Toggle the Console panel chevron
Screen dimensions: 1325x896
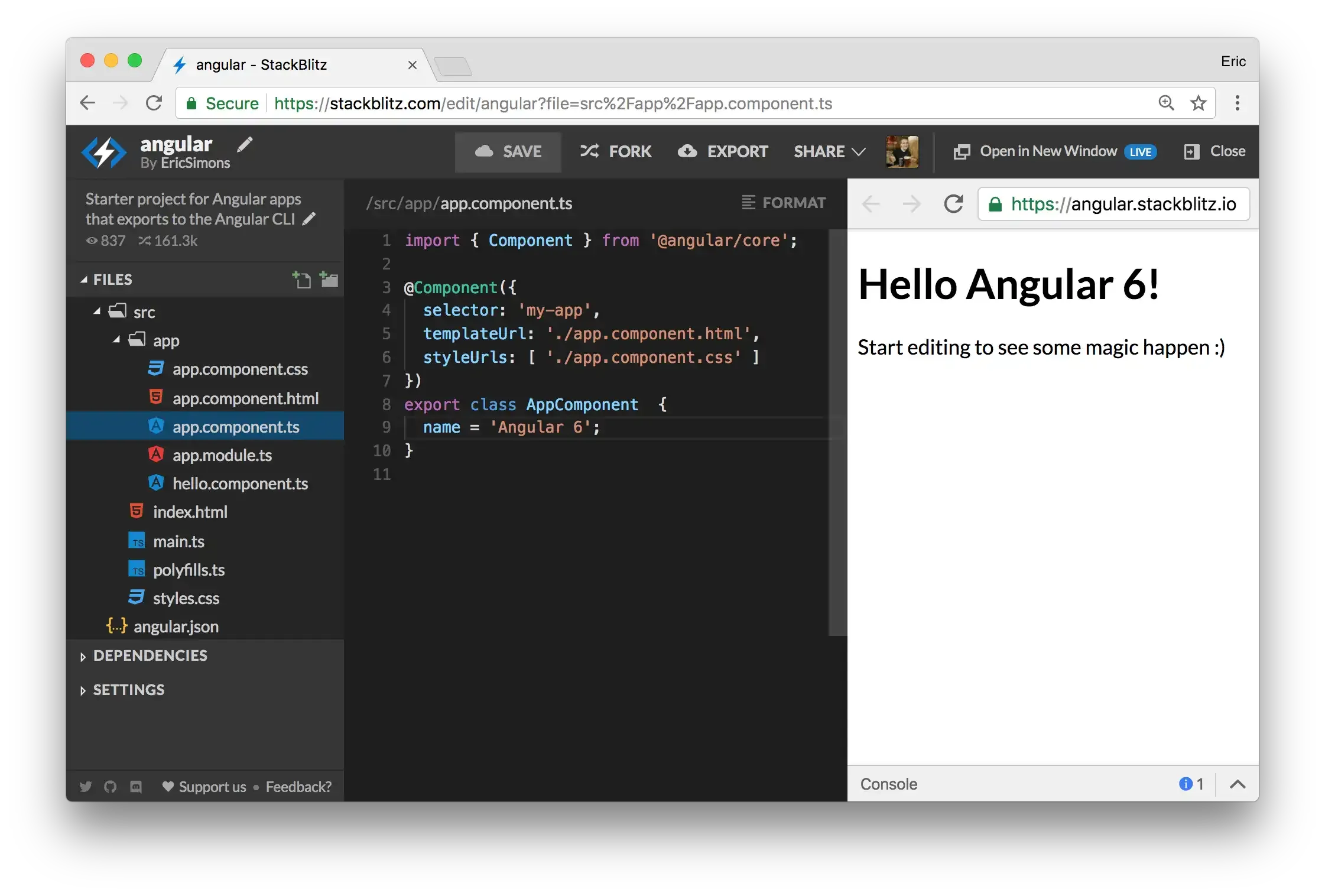(1238, 784)
